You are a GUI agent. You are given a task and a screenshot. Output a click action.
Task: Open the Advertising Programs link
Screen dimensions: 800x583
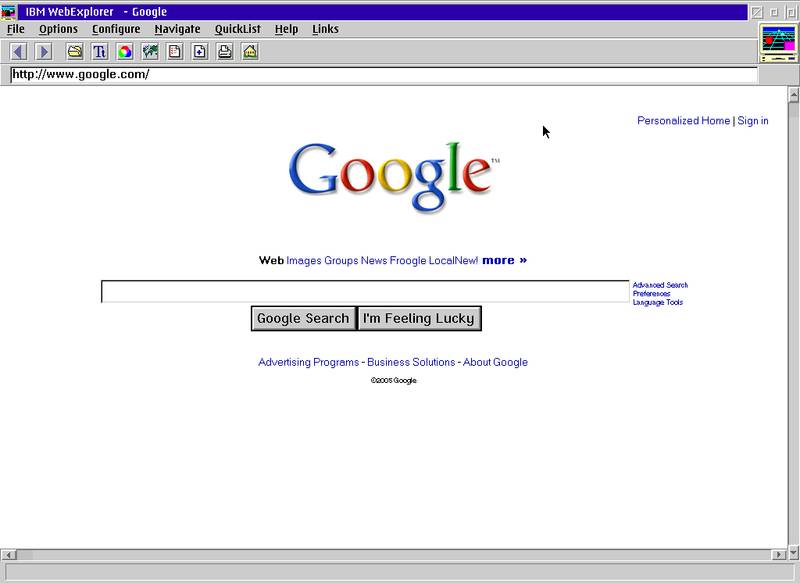pos(308,362)
